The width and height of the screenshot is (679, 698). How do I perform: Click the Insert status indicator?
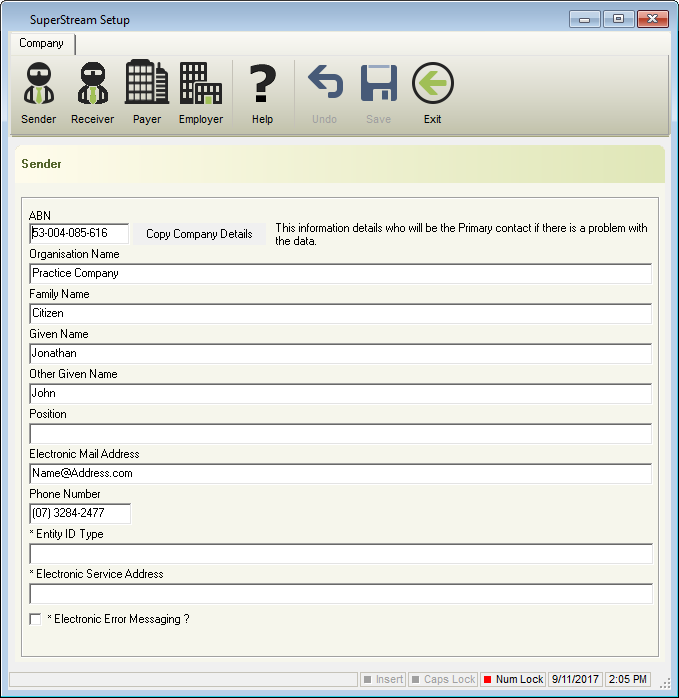383,679
